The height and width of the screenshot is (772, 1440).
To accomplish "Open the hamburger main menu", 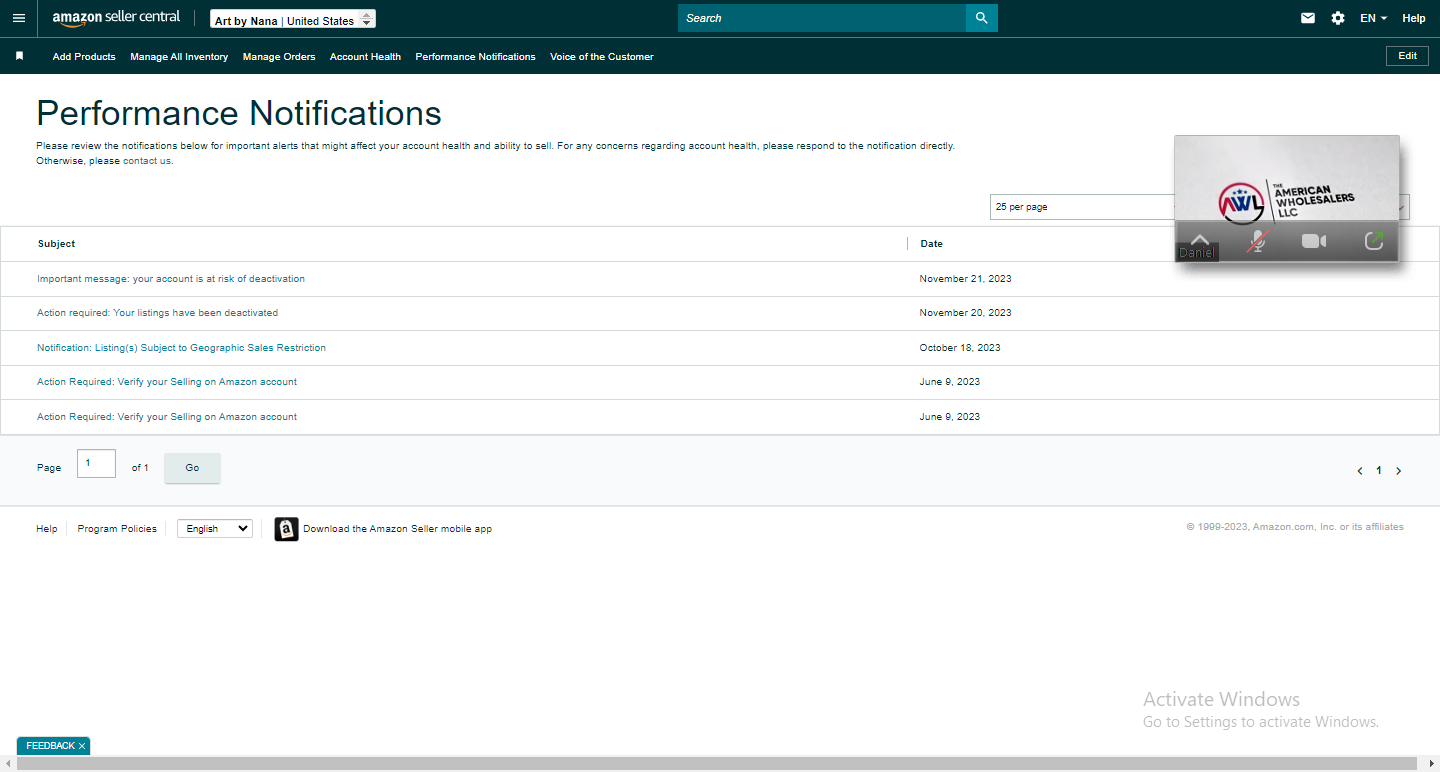I will coord(18,18).
